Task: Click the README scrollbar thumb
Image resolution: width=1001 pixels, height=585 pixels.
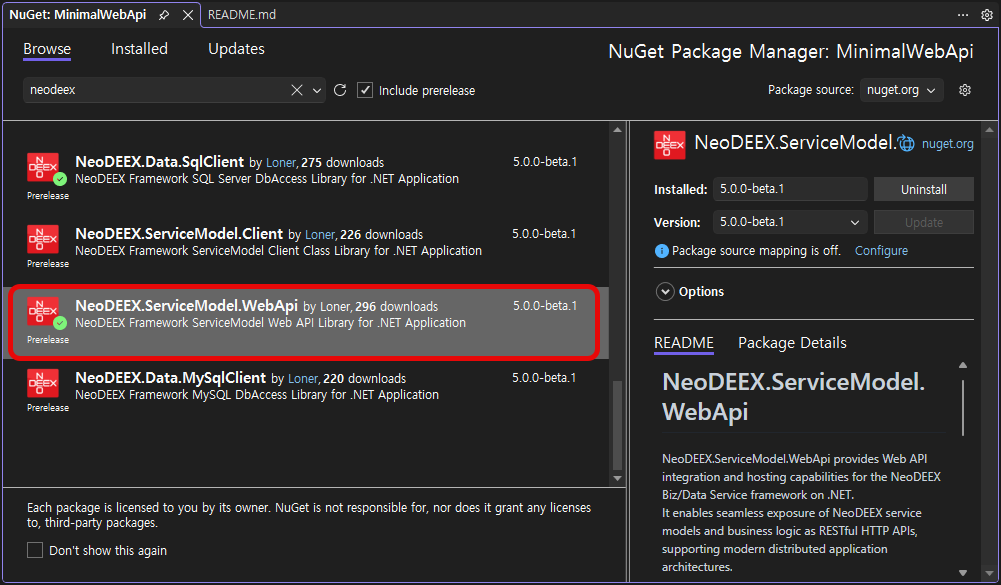Action: coord(963,408)
